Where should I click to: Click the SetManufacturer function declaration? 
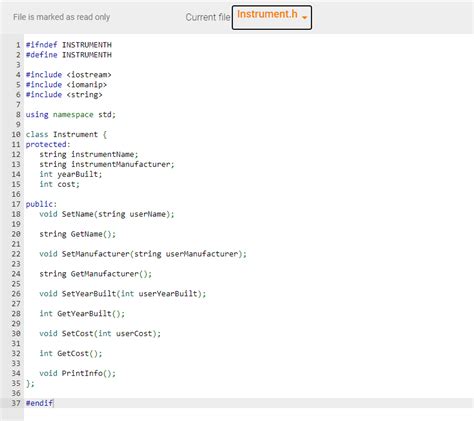tap(143, 254)
